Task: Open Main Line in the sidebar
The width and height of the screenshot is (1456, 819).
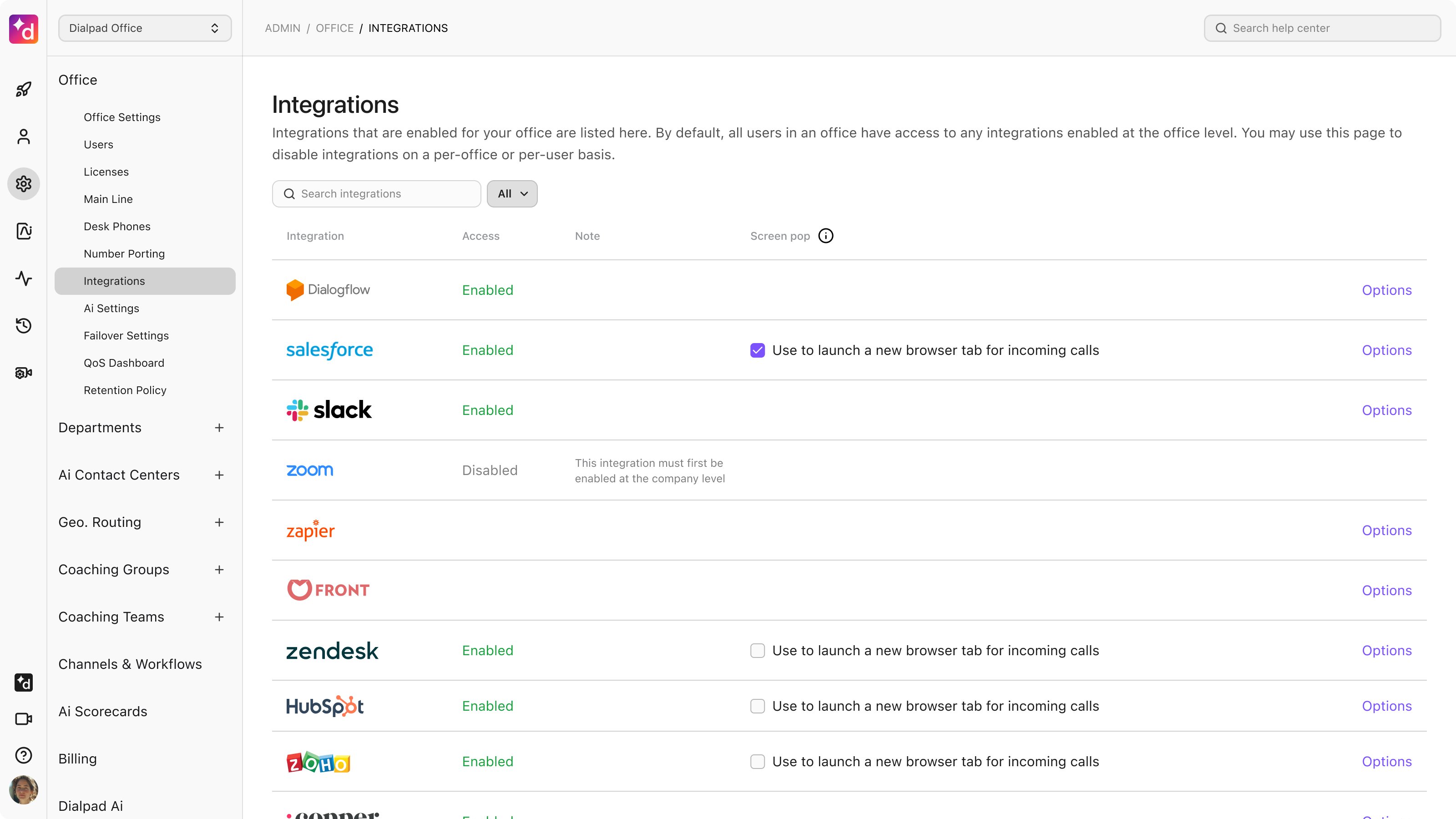Action: pyautogui.click(x=109, y=199)
